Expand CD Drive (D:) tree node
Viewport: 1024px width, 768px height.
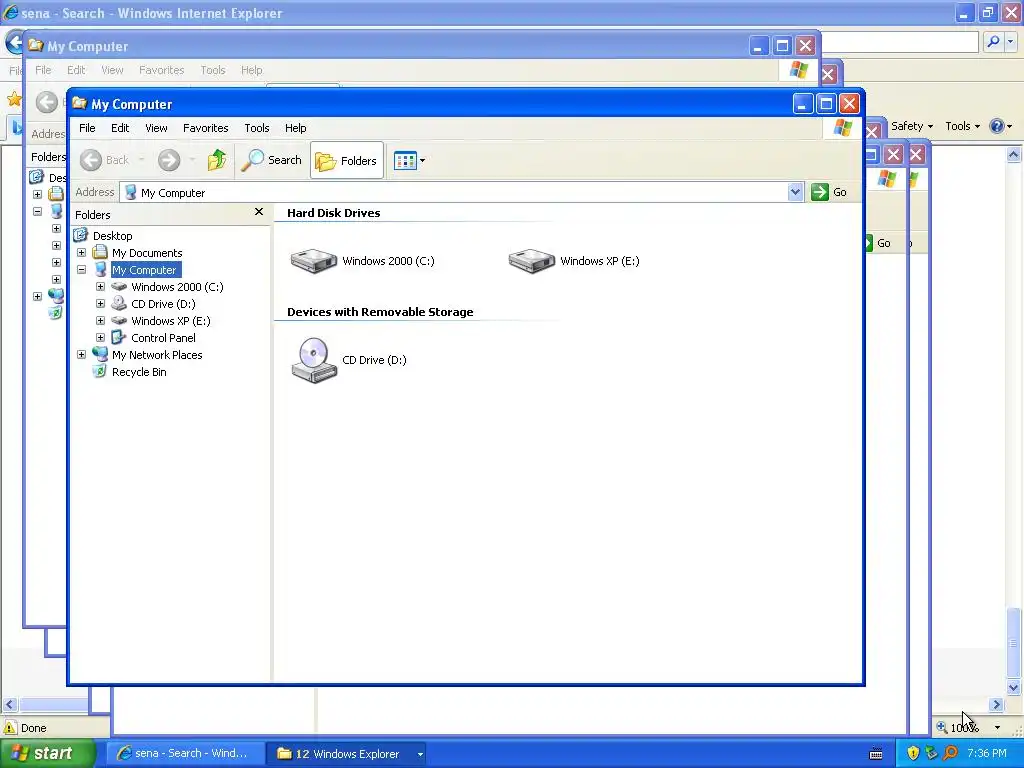pyautogui.click(x=101, y=304)
